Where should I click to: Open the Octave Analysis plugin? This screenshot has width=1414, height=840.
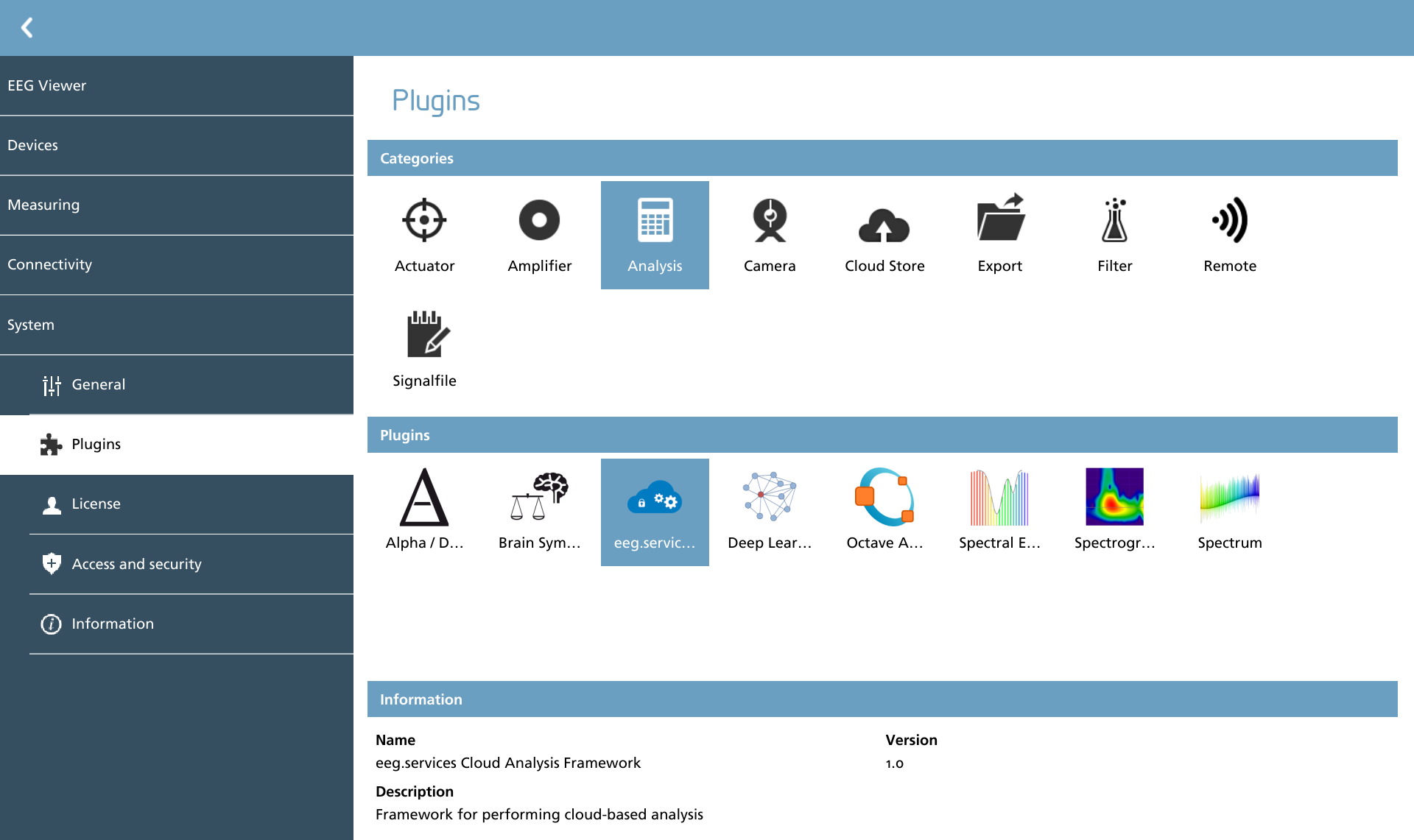click(884, 512)
